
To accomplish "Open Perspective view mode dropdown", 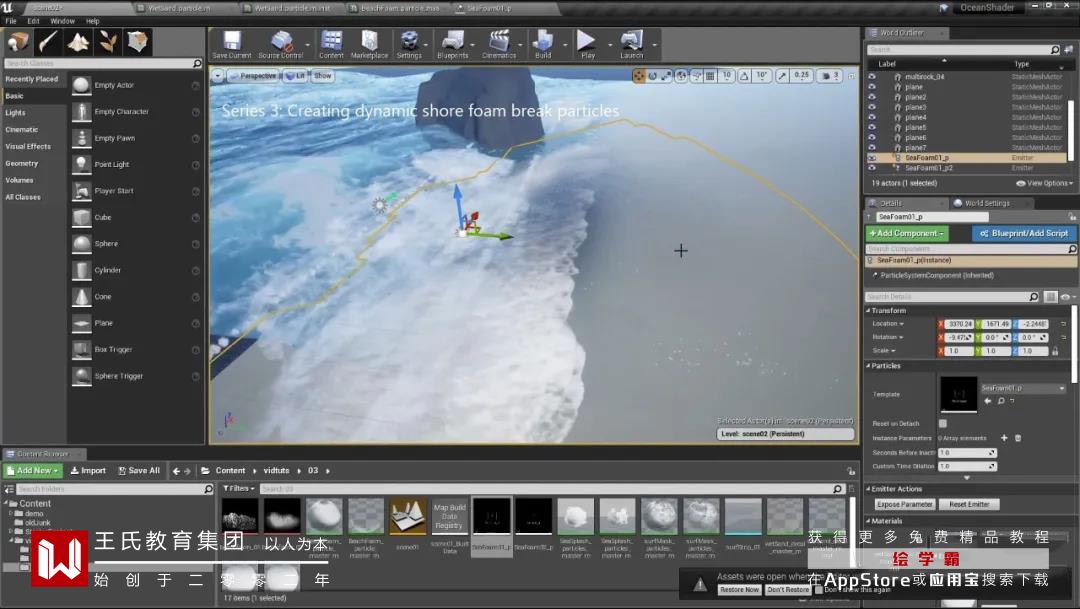I will pos(253,76).
